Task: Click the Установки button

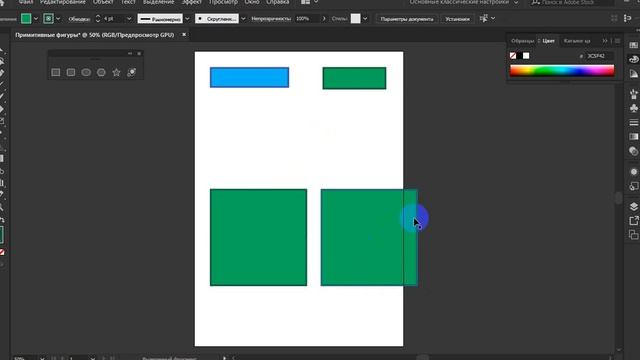Action: [x=457, y=19]
